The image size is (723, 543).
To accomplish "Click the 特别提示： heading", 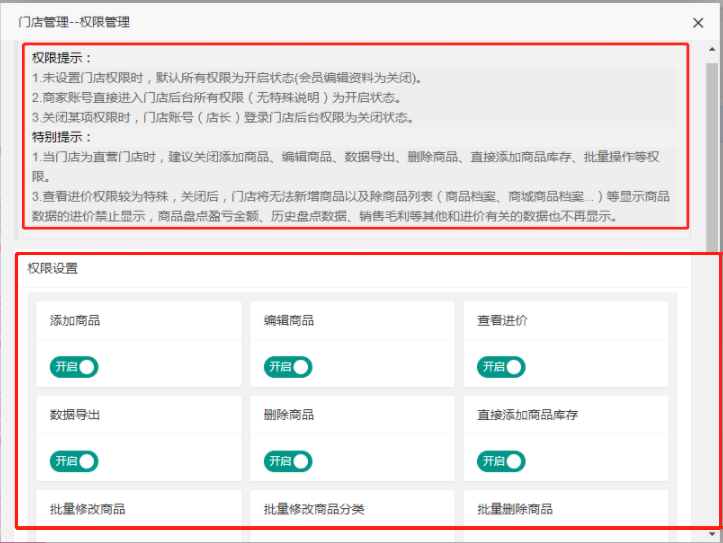I will tap(62, 137).
